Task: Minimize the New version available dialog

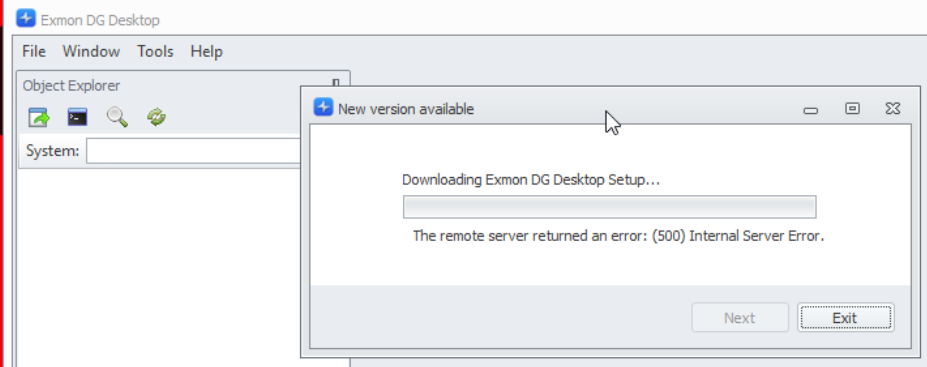Action: (x=811, y=109)
